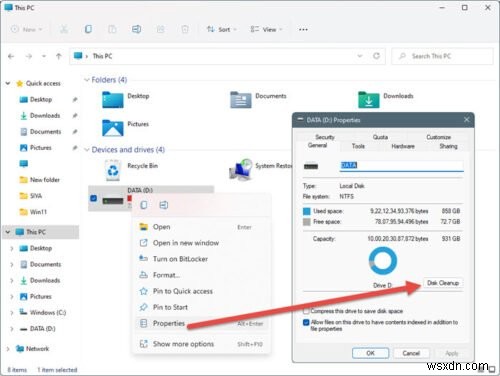
Task: Expand the Network tree node
Action: pyautogui.click(x=8, y=349)
